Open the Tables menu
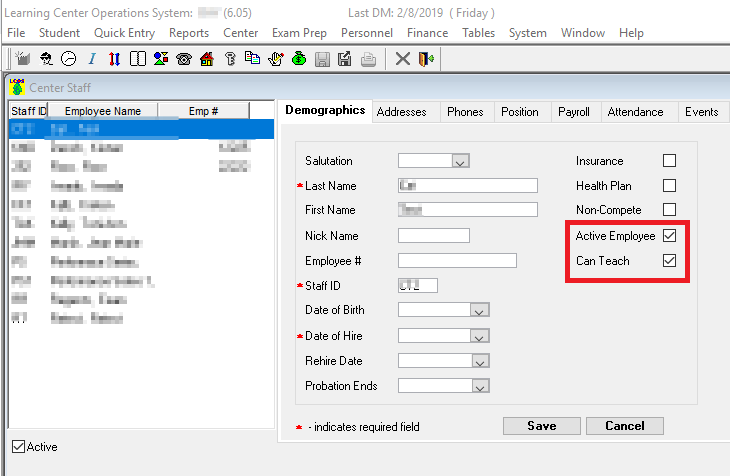730x476 pixels. point(479,33)
